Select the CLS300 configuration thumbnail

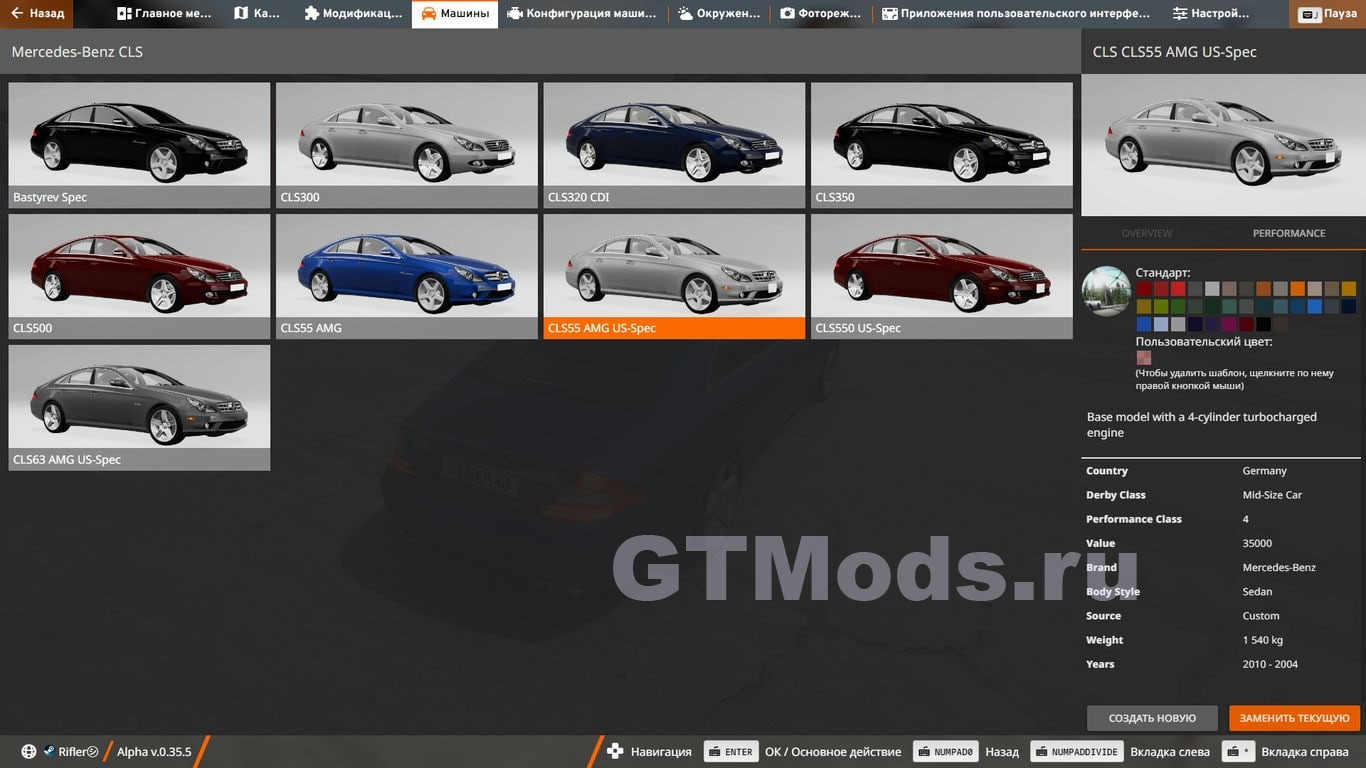point(407,145)
